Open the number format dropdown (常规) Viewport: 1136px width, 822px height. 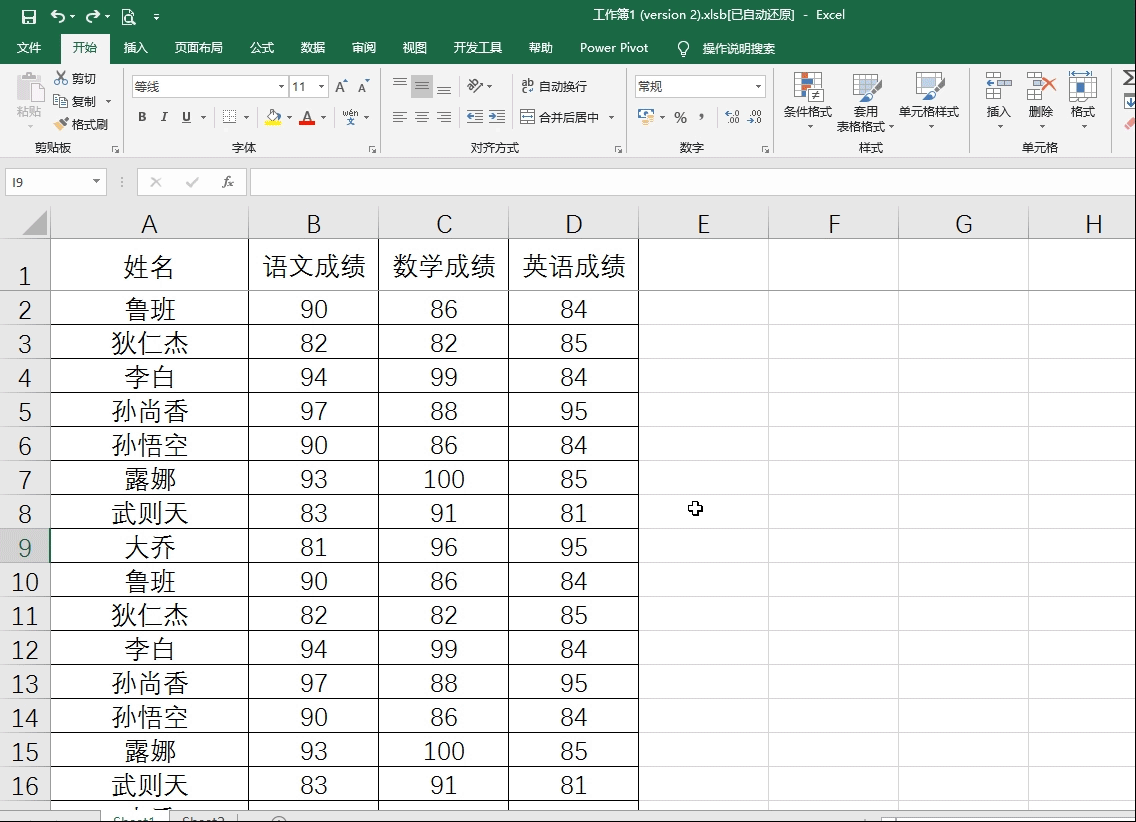coord(758,86)
